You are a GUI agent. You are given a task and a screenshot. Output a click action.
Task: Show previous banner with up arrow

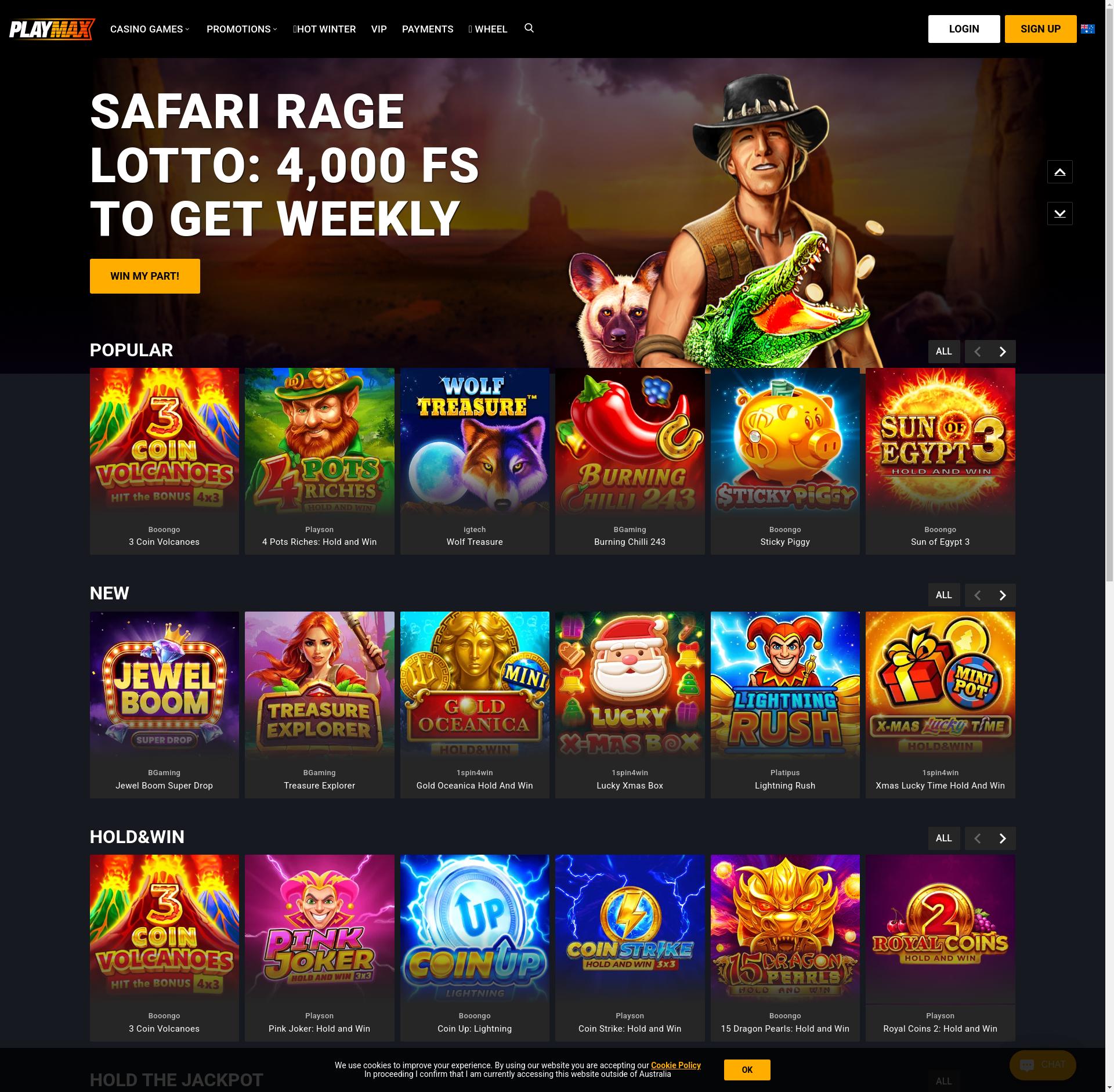pos(1059,172)
